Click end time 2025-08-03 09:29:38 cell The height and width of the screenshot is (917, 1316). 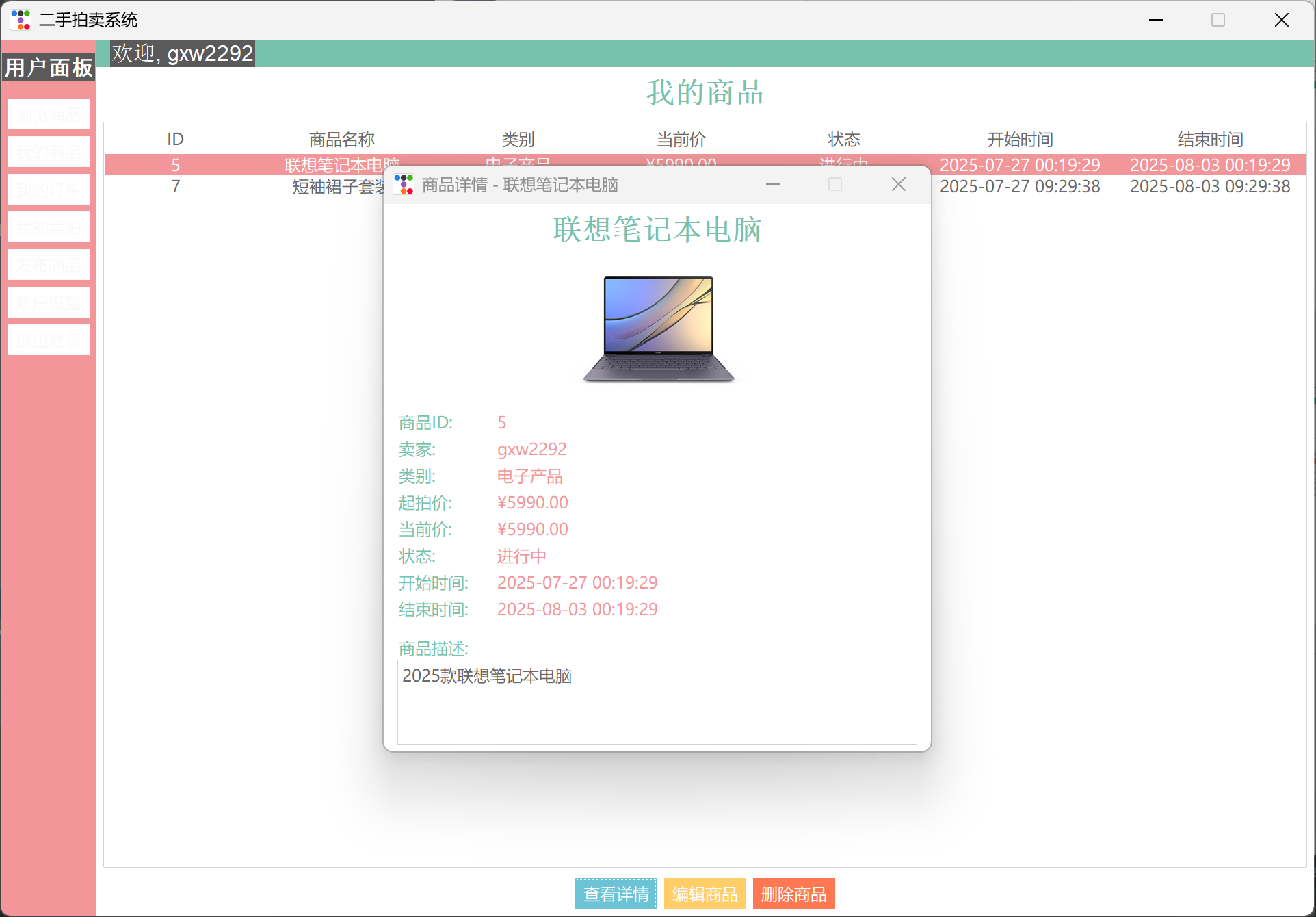(1210, 186)
